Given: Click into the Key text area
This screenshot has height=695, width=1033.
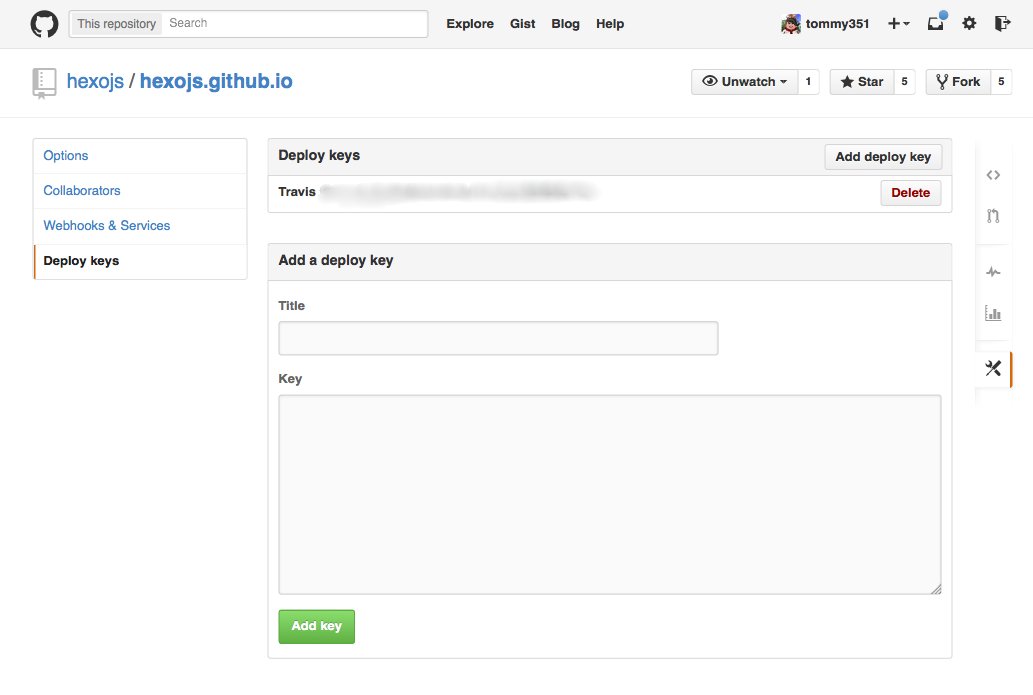Looking at the screenshot, I should pos(609,495).
